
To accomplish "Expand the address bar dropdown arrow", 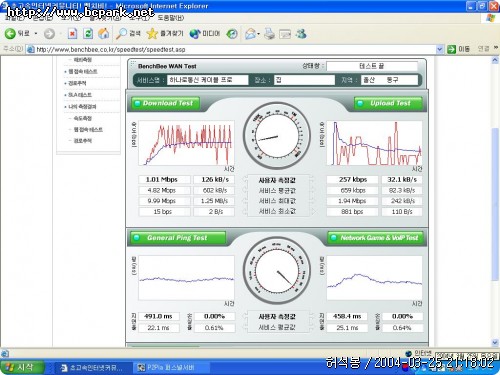I will coord(440,49).
